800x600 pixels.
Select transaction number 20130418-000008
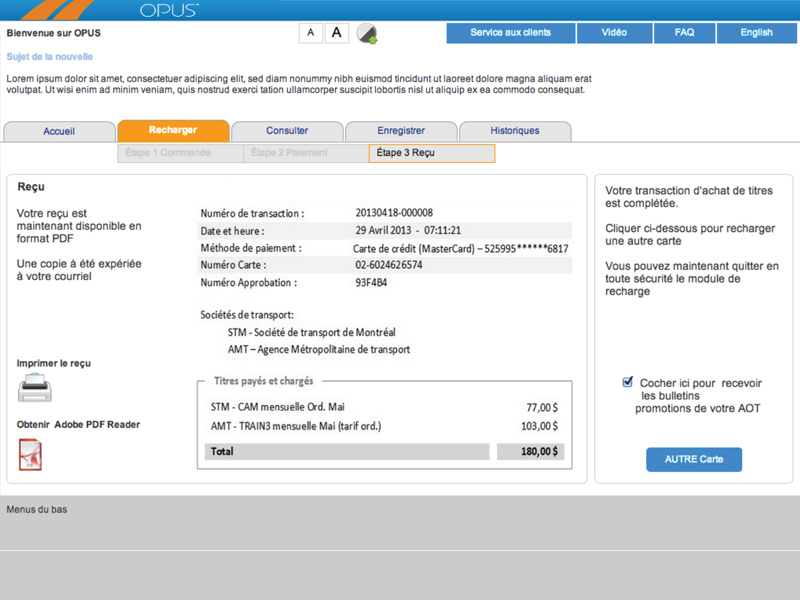coord(394,213)
